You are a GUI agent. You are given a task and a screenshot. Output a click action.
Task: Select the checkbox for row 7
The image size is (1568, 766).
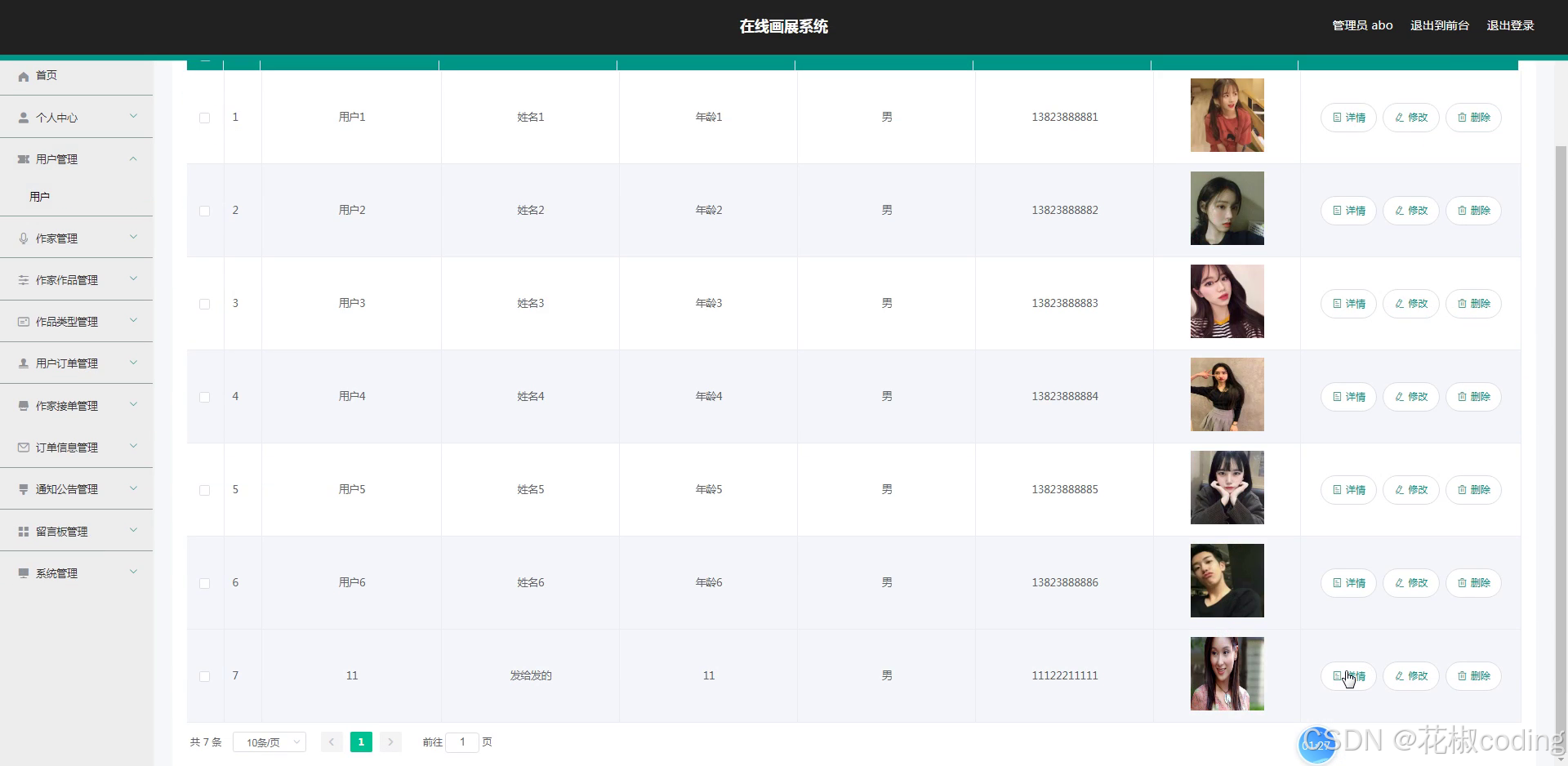(205, 676)
